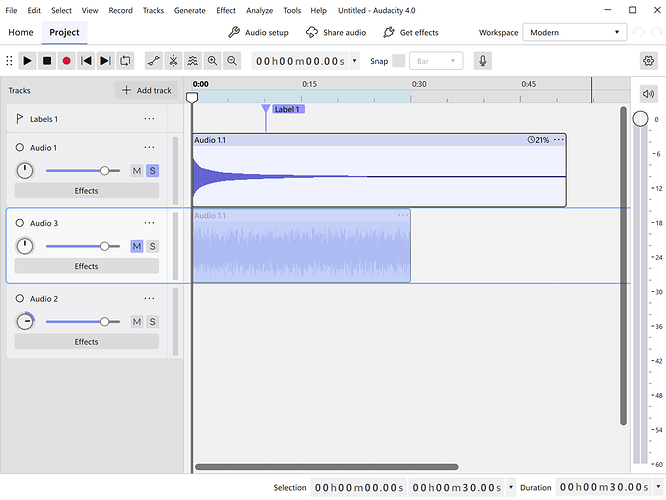The width and height of the screenshot is (666, 500).
Task: Click the Add track button
Action: (146, 90)
